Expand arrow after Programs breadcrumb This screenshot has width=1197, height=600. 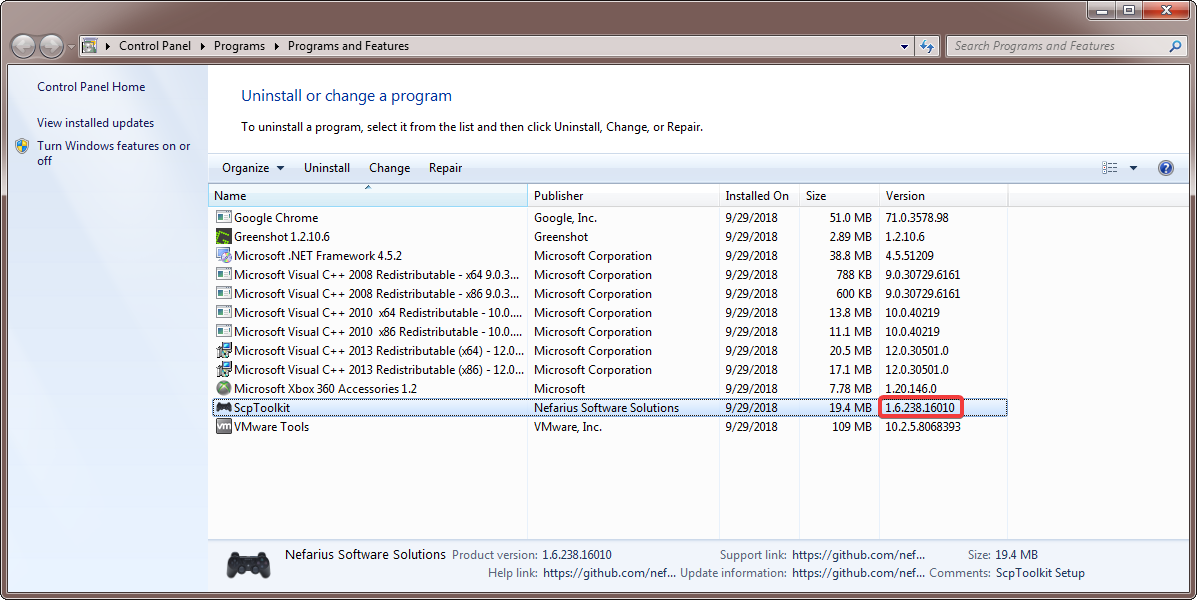(276, 47)
